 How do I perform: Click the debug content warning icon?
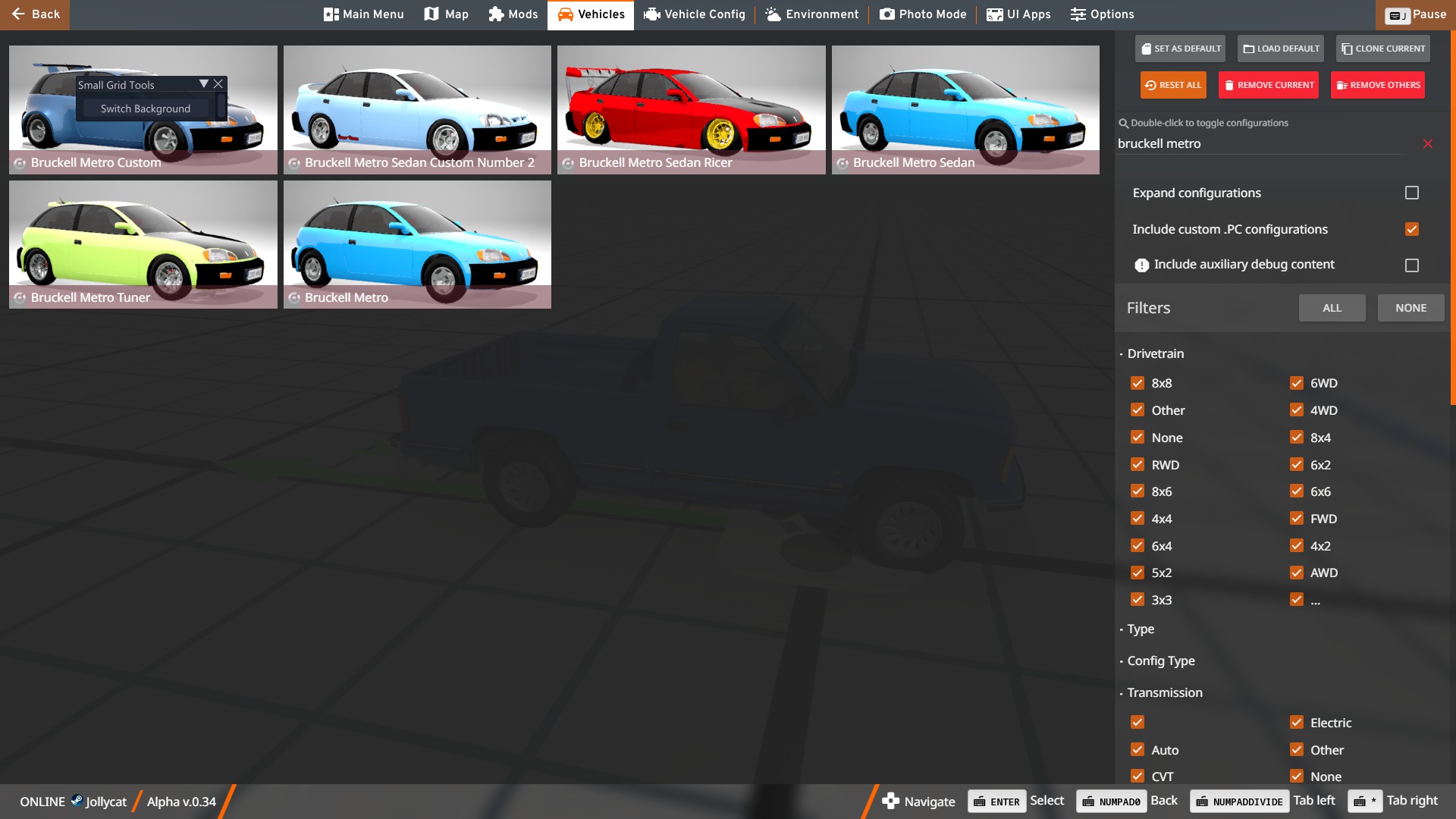[1141, 265]
